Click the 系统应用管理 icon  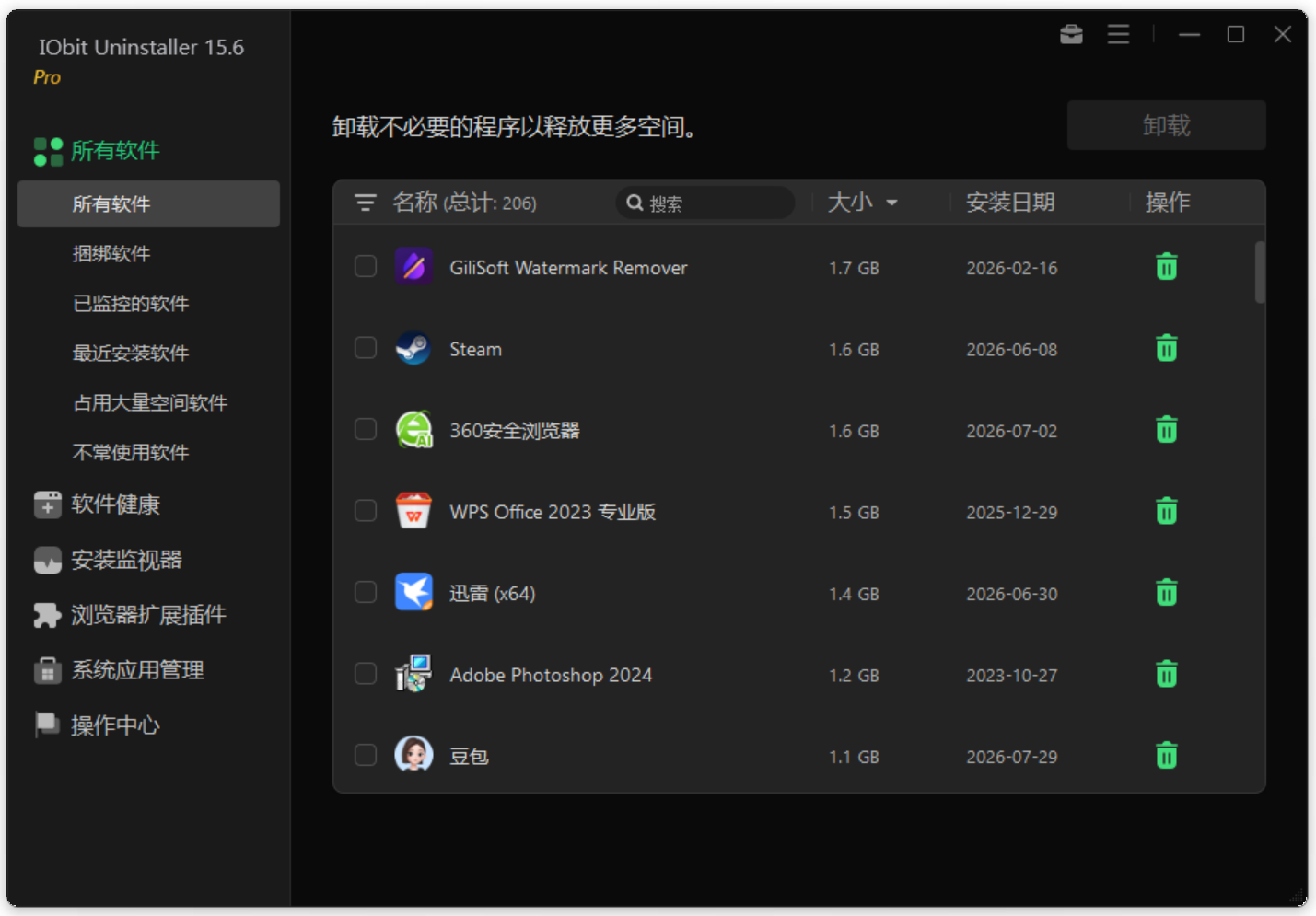(48, 670)
